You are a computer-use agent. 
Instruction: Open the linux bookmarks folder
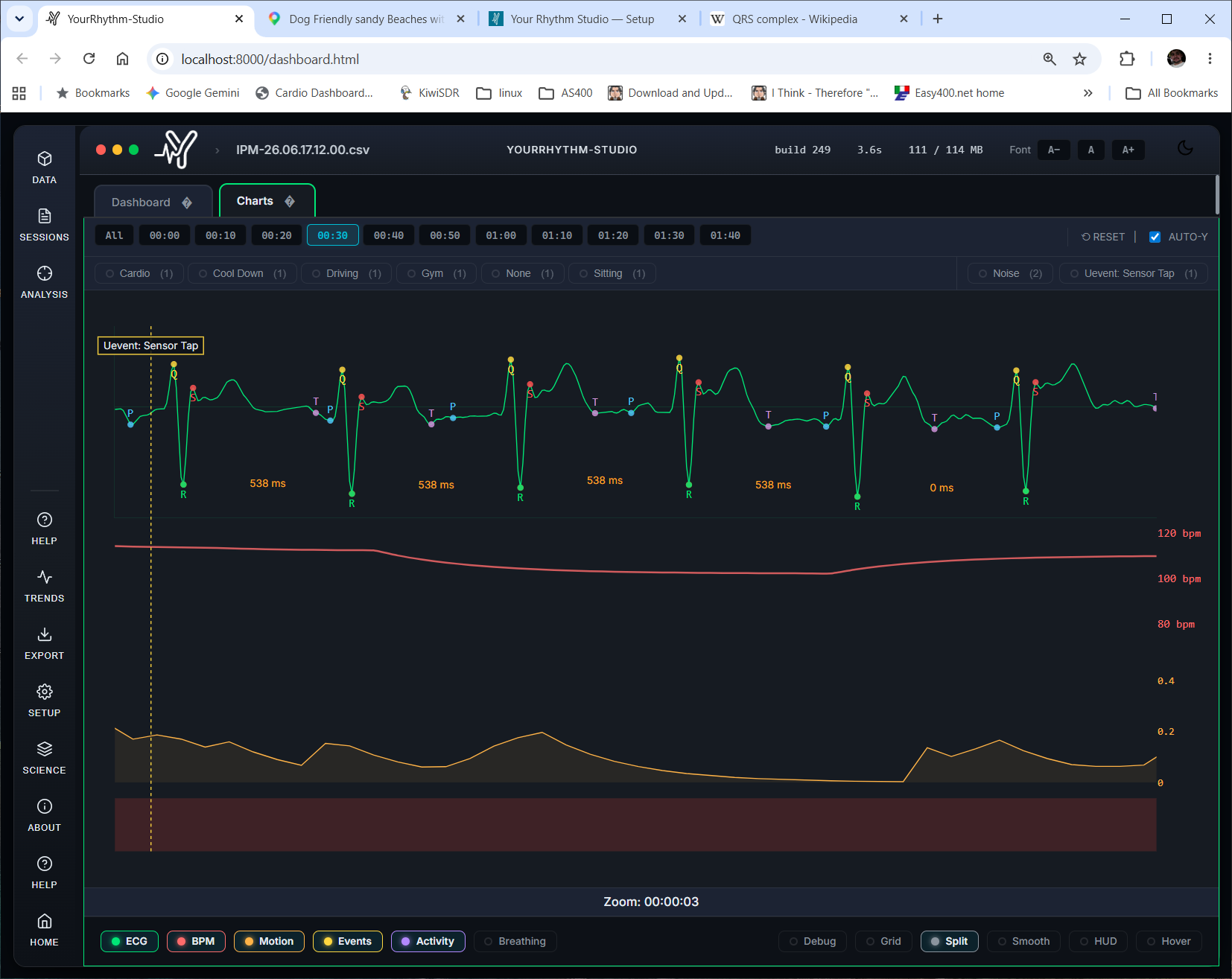pyautogui.click(x=499, y=93)
